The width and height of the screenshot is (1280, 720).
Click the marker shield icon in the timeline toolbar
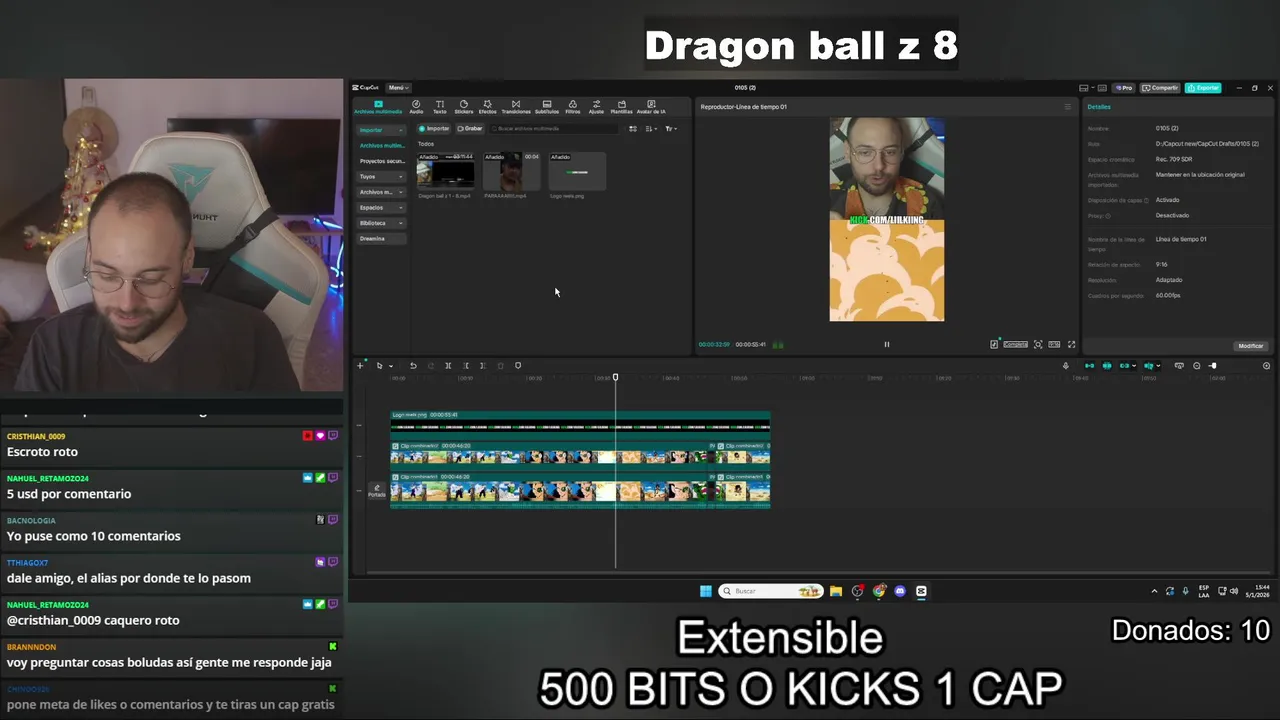[518, 366]
